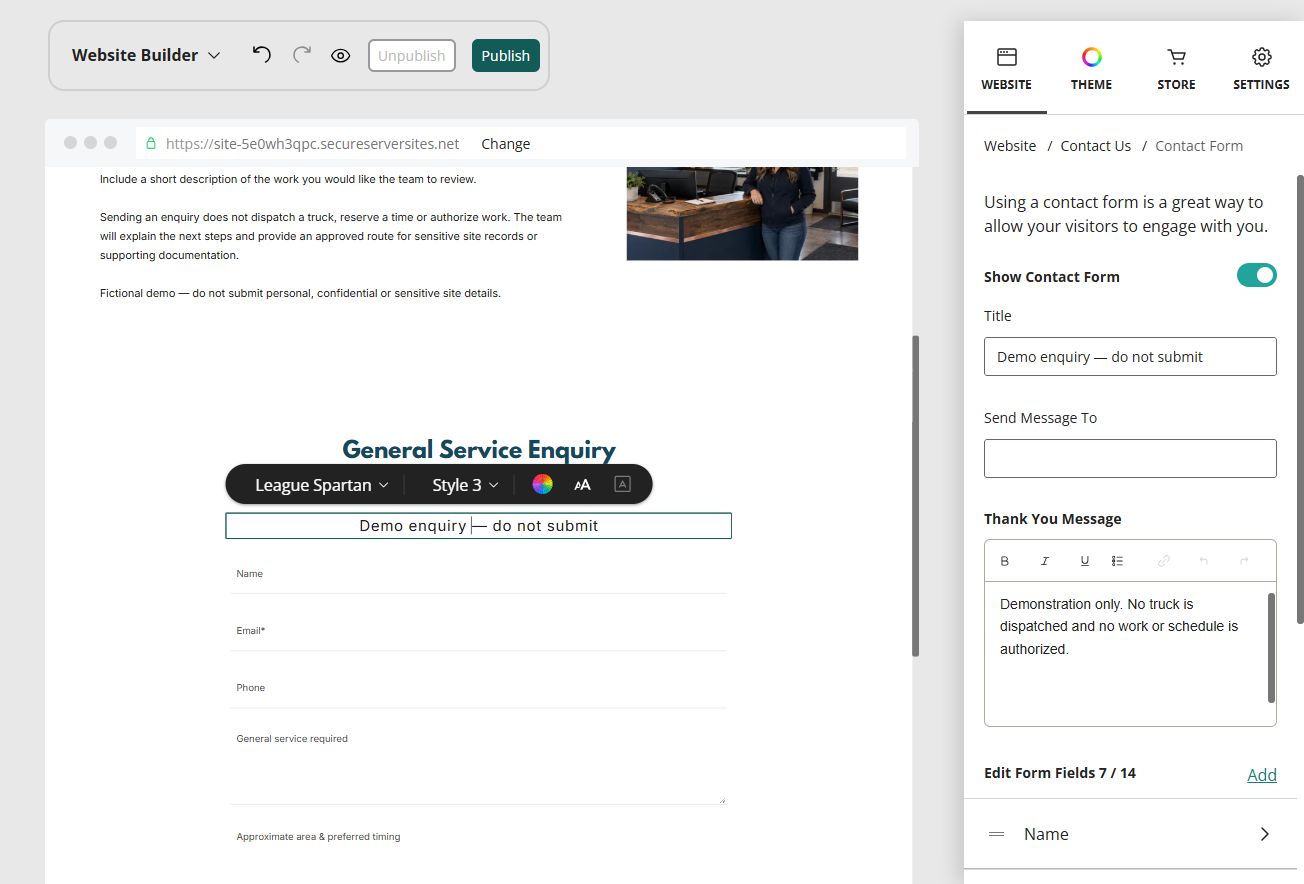Image resolution: width=1304 pixels, height=884 pixels.
Task: Switch to the THEME tab
Action: pyautogui.click(x=1091, y=69)
